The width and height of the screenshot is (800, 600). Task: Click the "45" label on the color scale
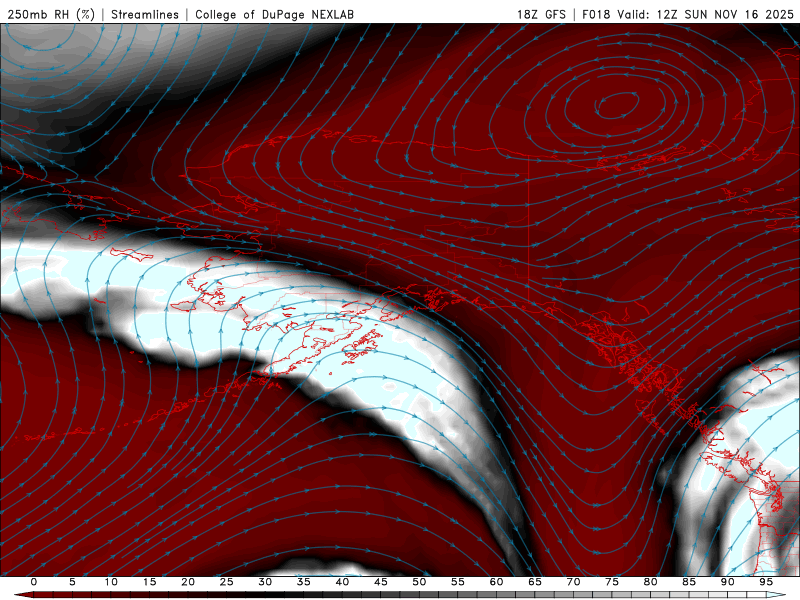381,582
